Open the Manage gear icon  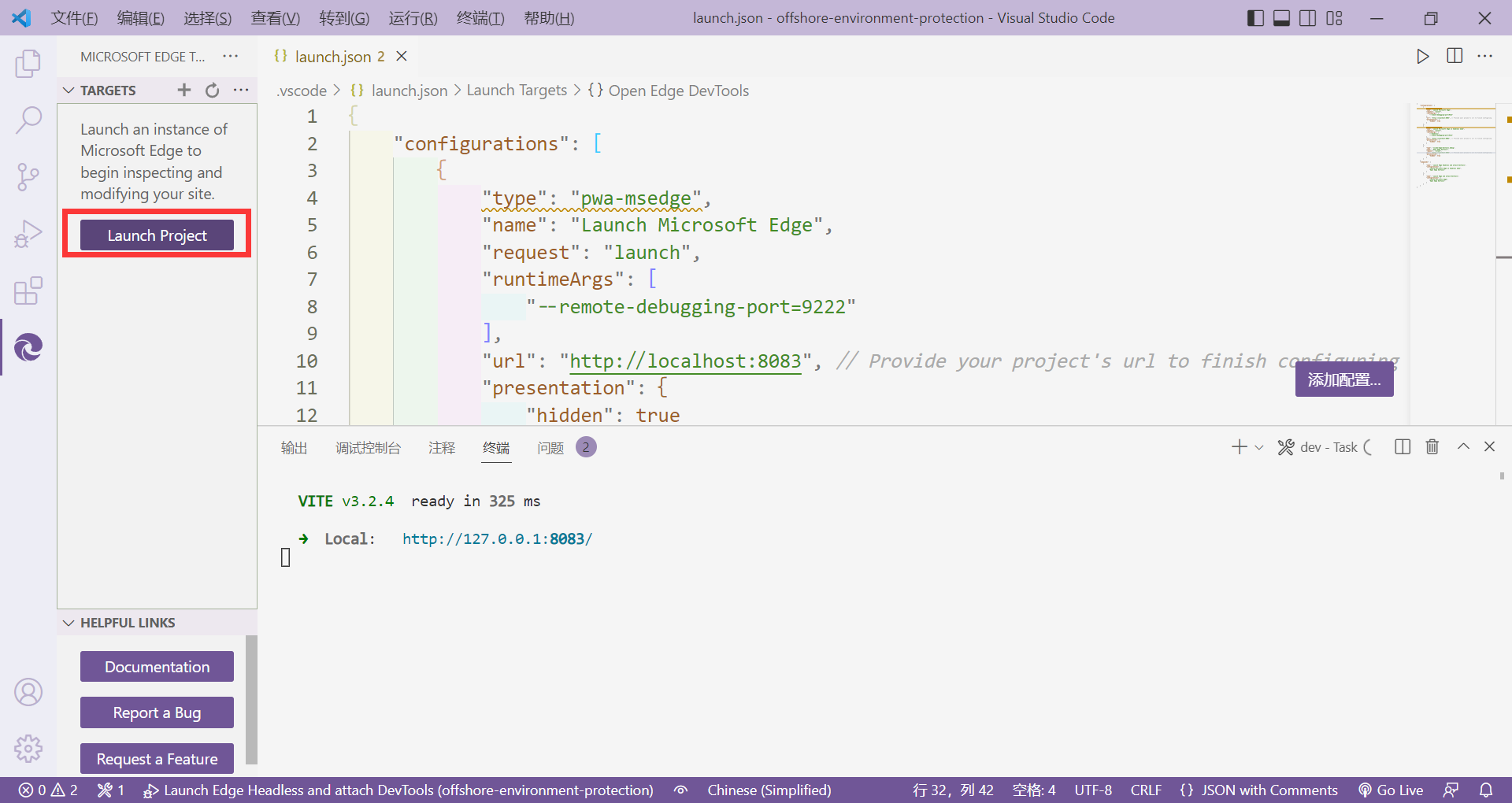pos(28,749)
